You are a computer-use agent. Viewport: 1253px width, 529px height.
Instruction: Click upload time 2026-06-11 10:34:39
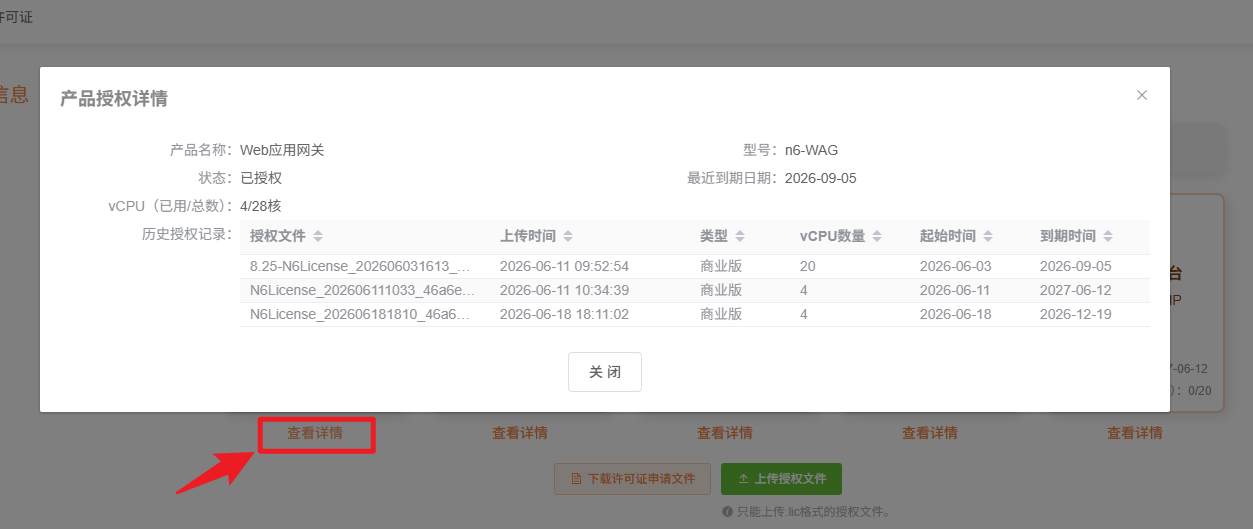click(x=564, y=290)
